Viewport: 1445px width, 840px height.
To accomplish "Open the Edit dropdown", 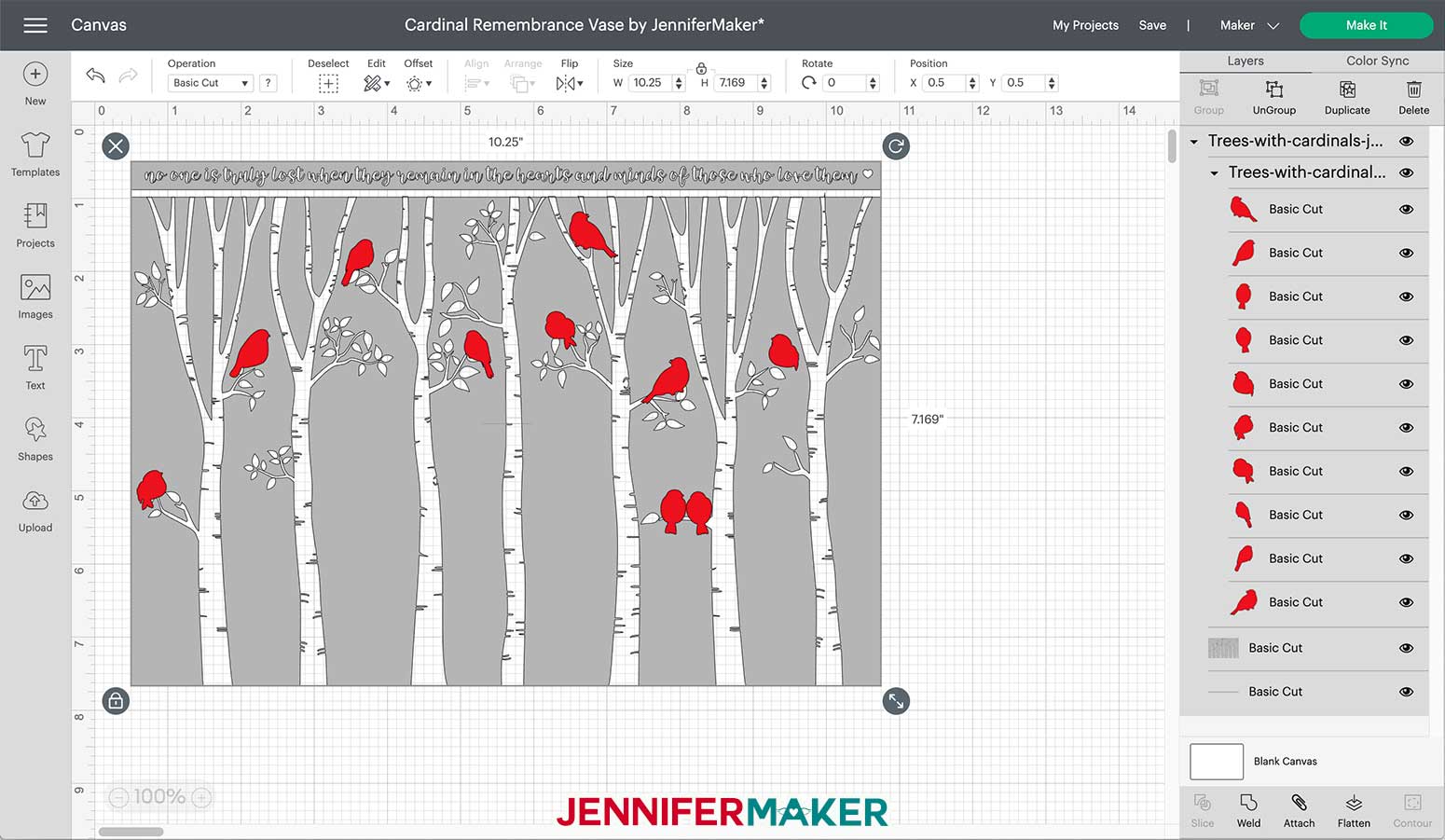I will click(x=377, y=84).
